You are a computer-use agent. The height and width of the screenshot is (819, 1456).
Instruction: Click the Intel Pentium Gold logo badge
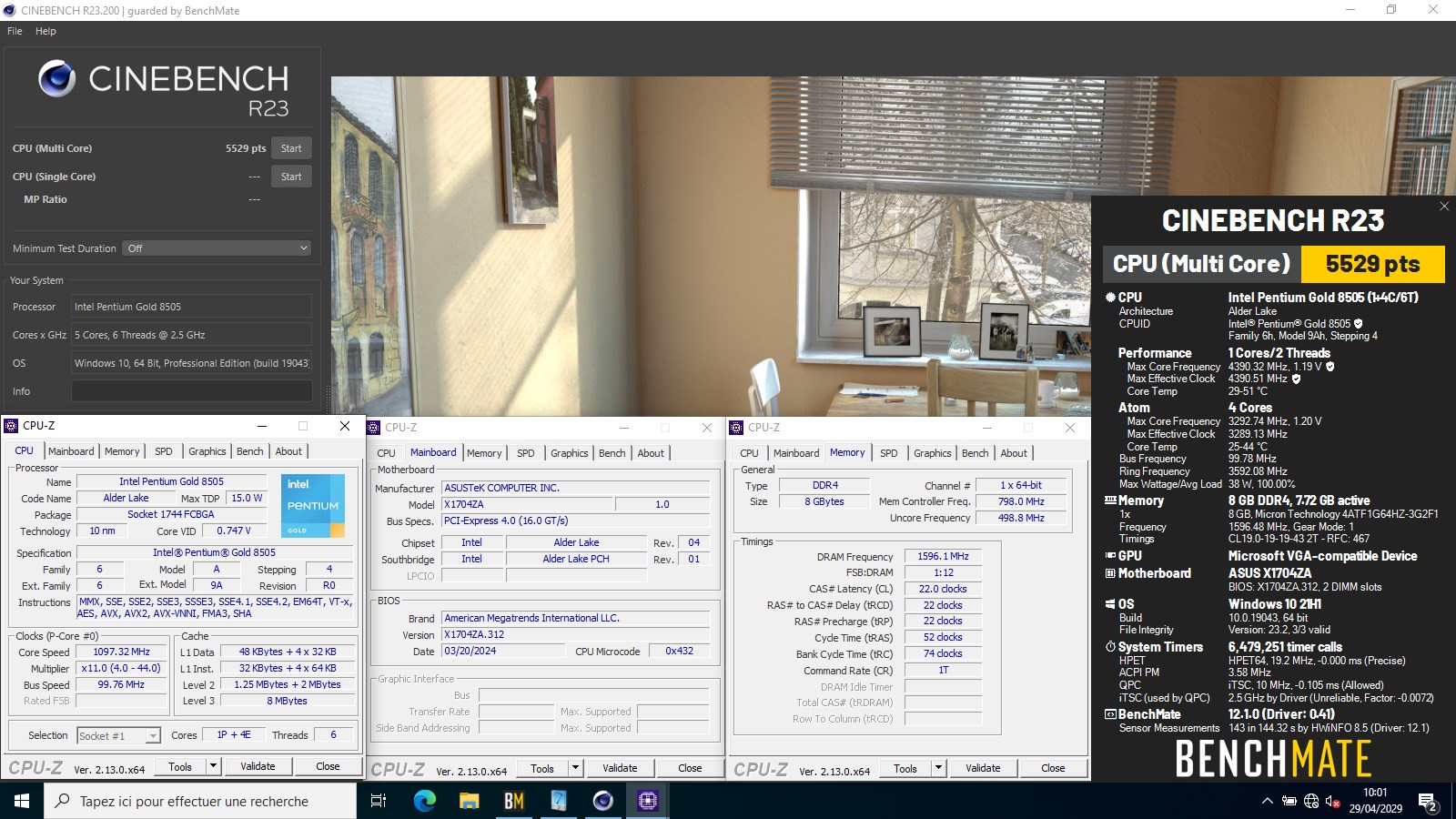point(313,505)
